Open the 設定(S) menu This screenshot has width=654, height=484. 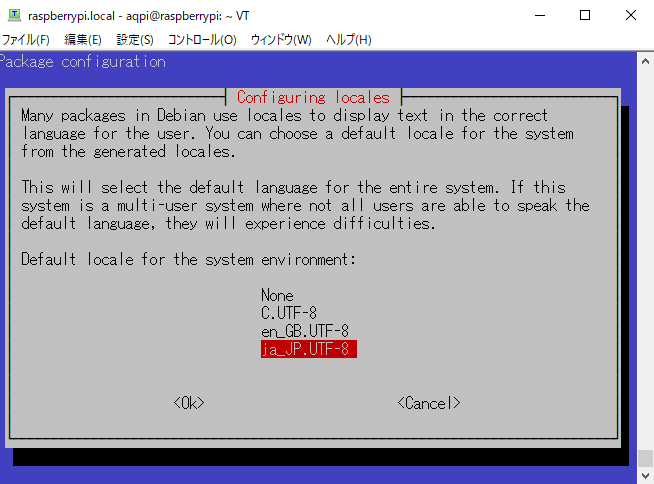tap(135, 40)
